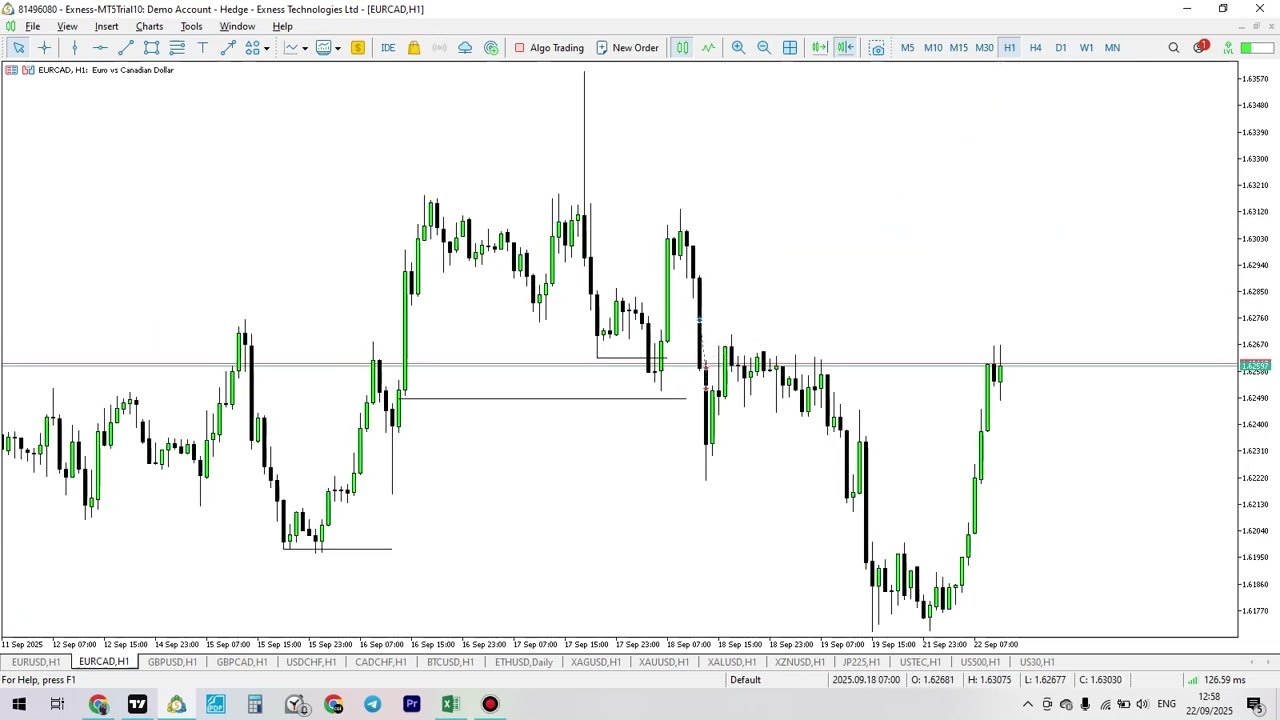
Task: Switch to D1 daily timeframe
Action: [x=1061, y=48]
